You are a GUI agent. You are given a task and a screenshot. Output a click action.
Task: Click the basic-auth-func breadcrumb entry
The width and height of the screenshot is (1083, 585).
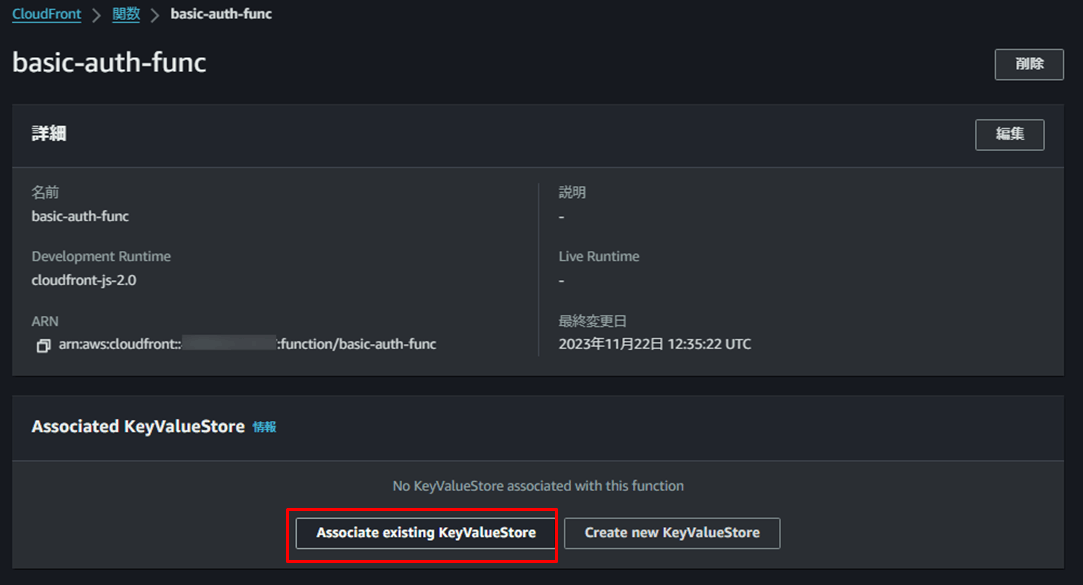point(221,14)
